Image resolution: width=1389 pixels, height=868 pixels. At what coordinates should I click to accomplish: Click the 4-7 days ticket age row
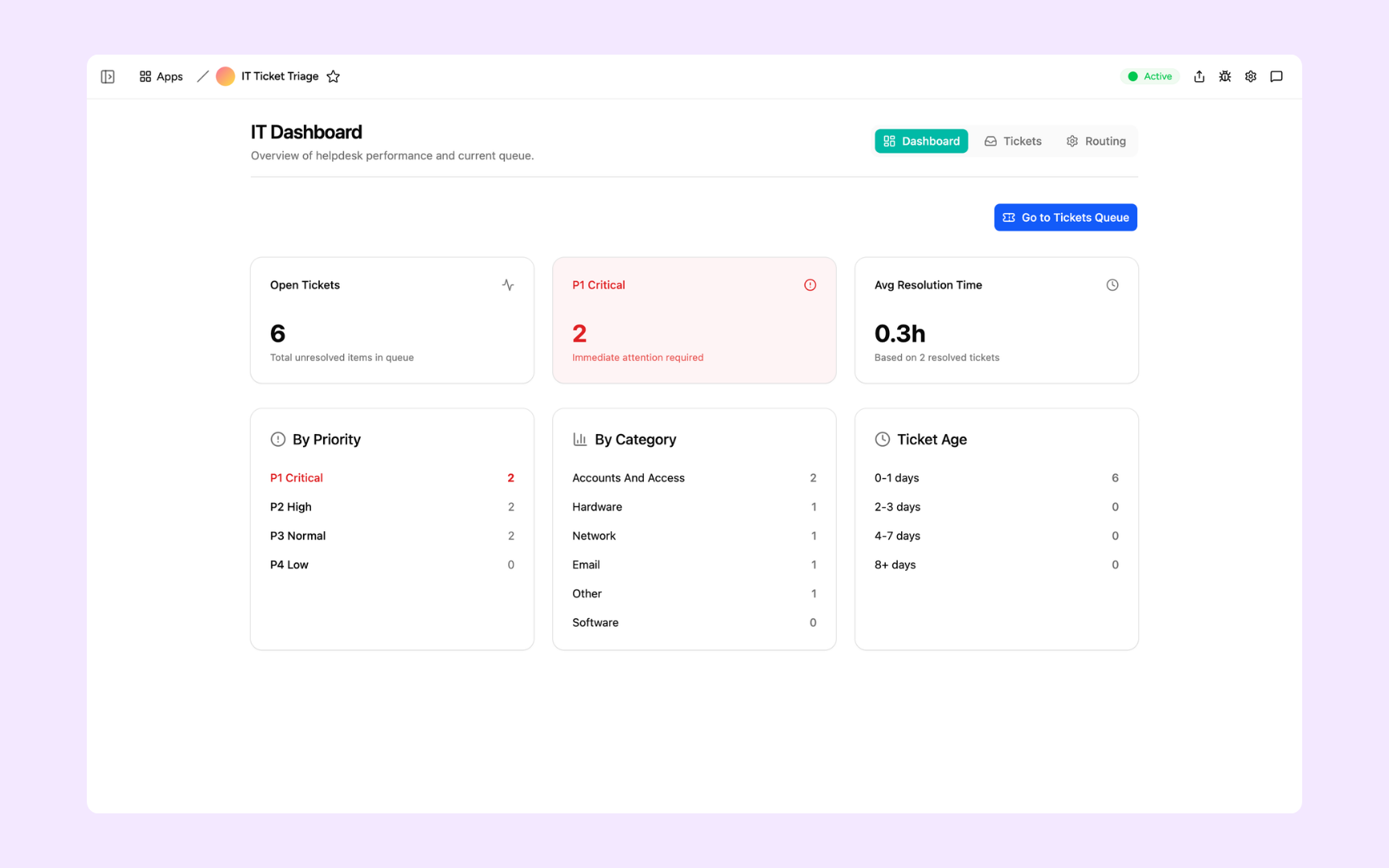997,536
